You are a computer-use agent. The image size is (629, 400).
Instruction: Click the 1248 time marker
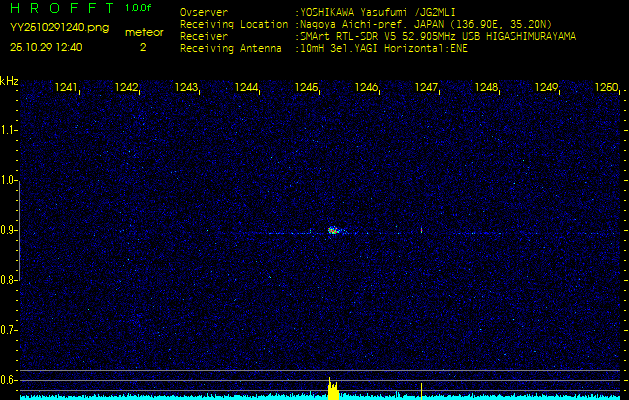point(486,88)
